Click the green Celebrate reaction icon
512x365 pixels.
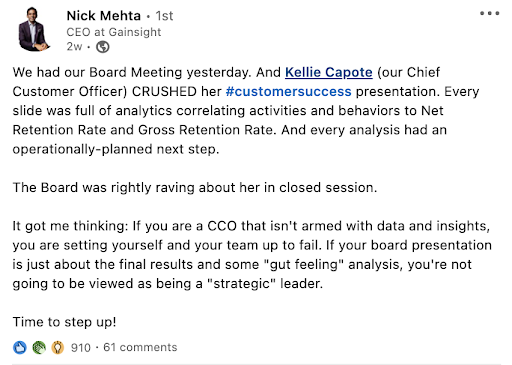[39, 347]
